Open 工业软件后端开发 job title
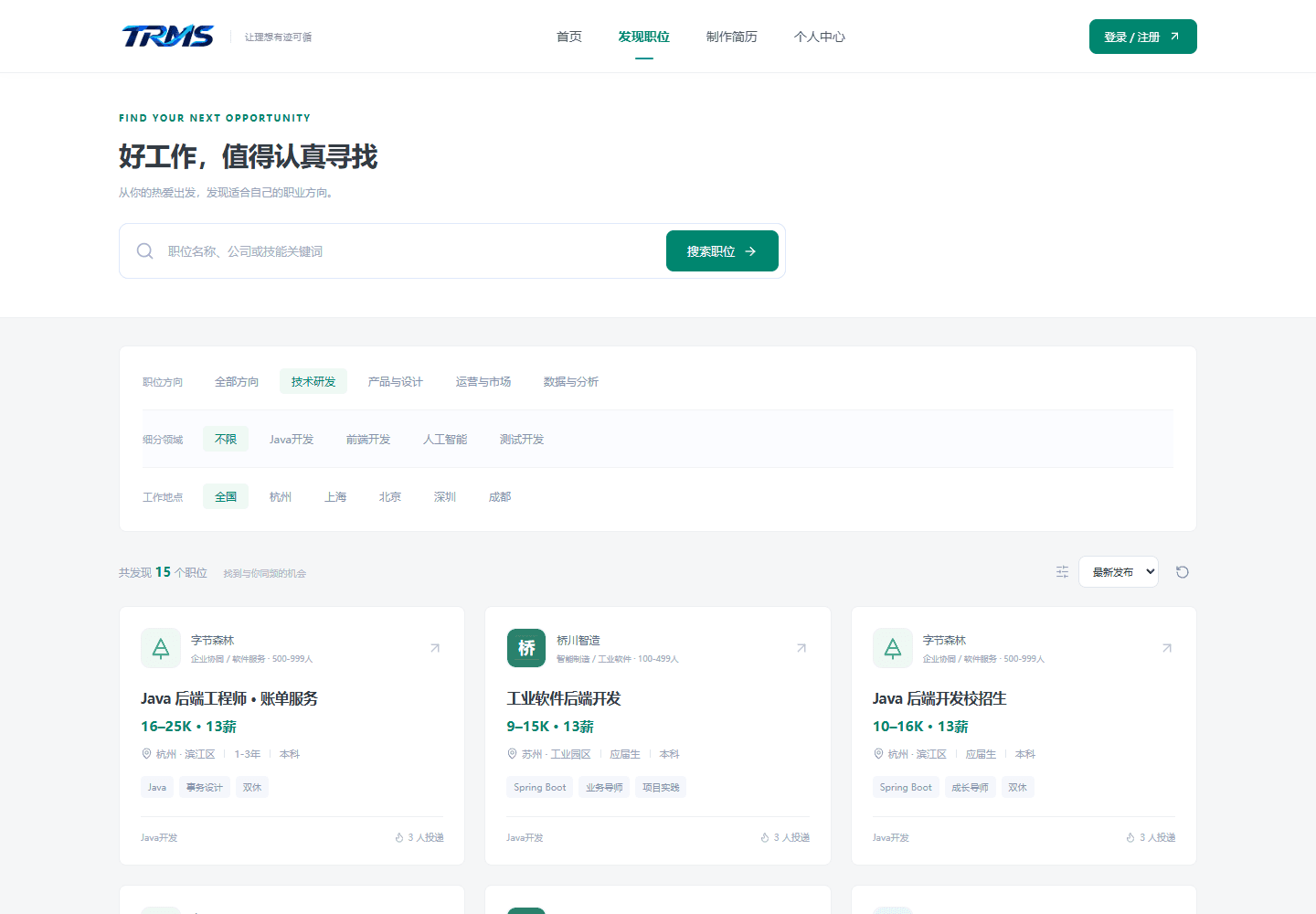The height and width of the screenshot is (914, 1316). tap(564, 698)
